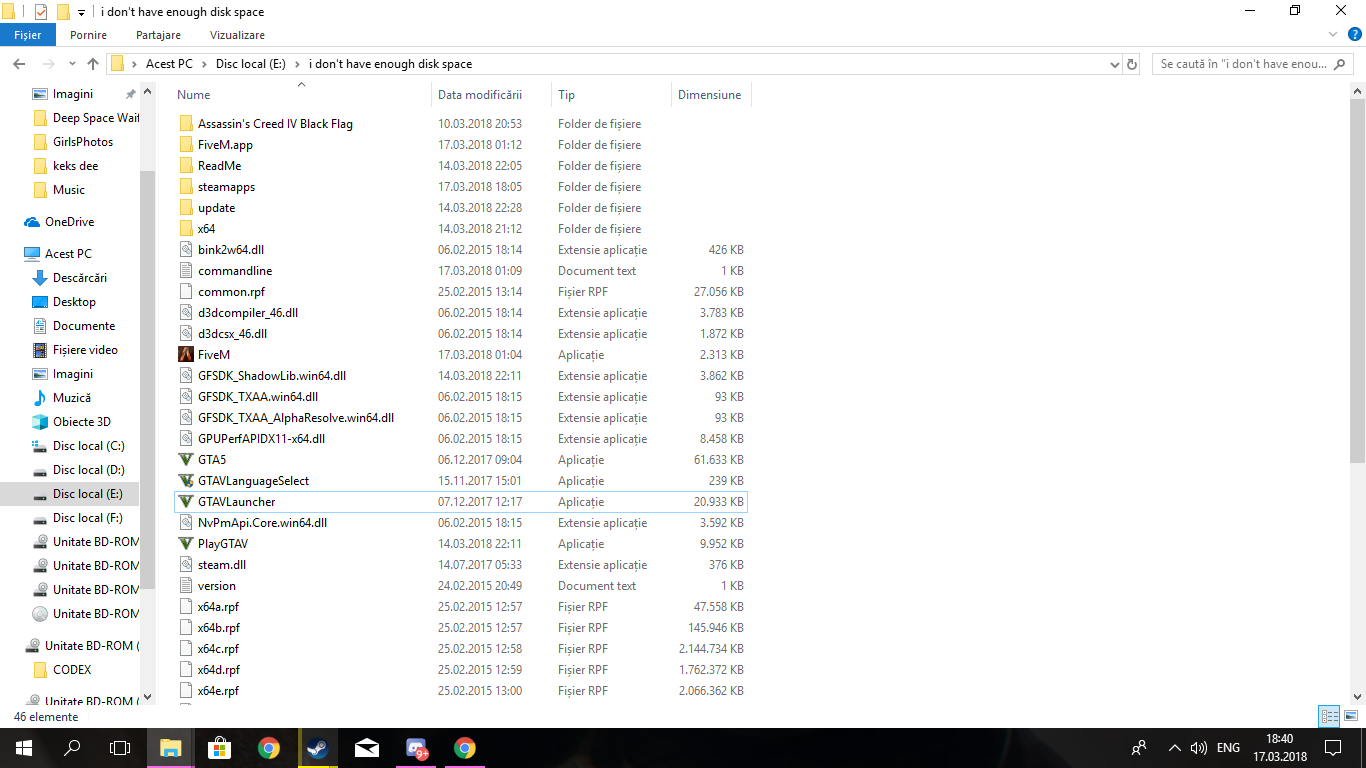Open the FiveM application icon
The width and height of the screenshot is (1366, 768).
[x=185, y=355]
